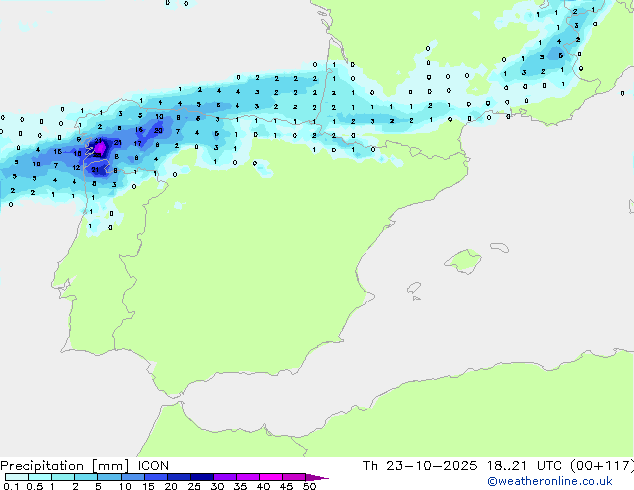The height and width of the screenshot is (490, 634).
Task: Pick the 35–40 mm violet legend swatch
Action: (248, 477)
